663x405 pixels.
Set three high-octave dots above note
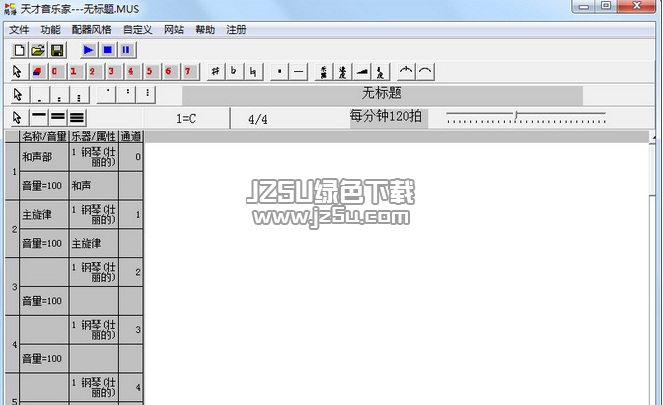[x=147, y=95]
